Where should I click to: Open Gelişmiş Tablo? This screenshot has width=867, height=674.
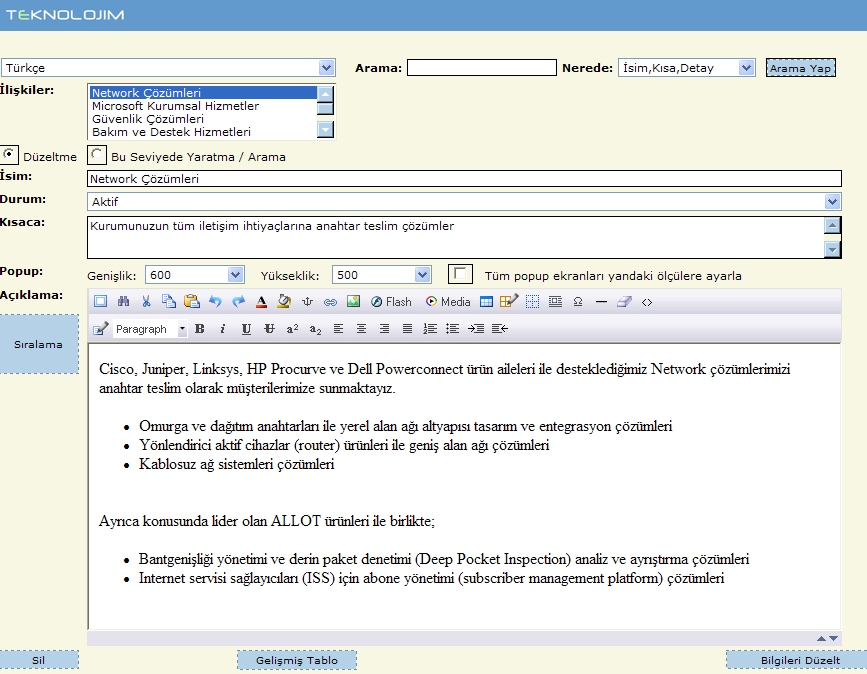pos(297,660)
